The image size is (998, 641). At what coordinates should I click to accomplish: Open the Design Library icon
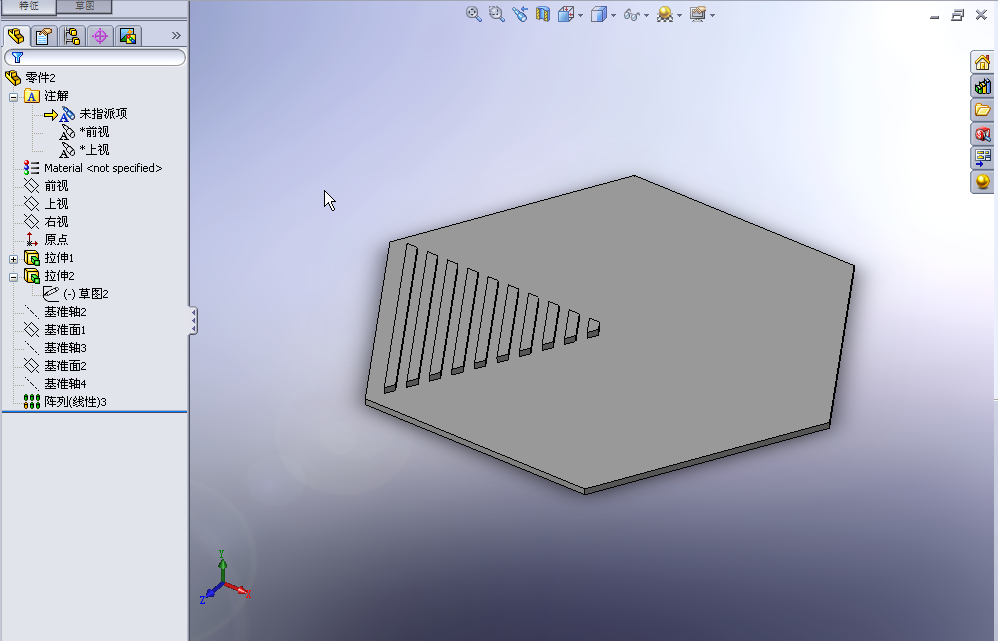point(982,86)
